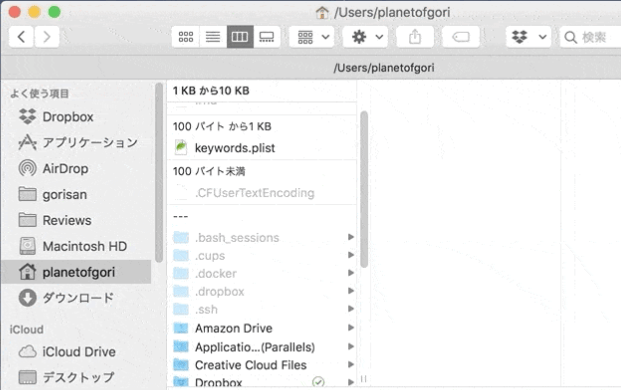The image size is (621, 390).
Task: Select the .bash_sessions folder
Action: coord(261,238)
